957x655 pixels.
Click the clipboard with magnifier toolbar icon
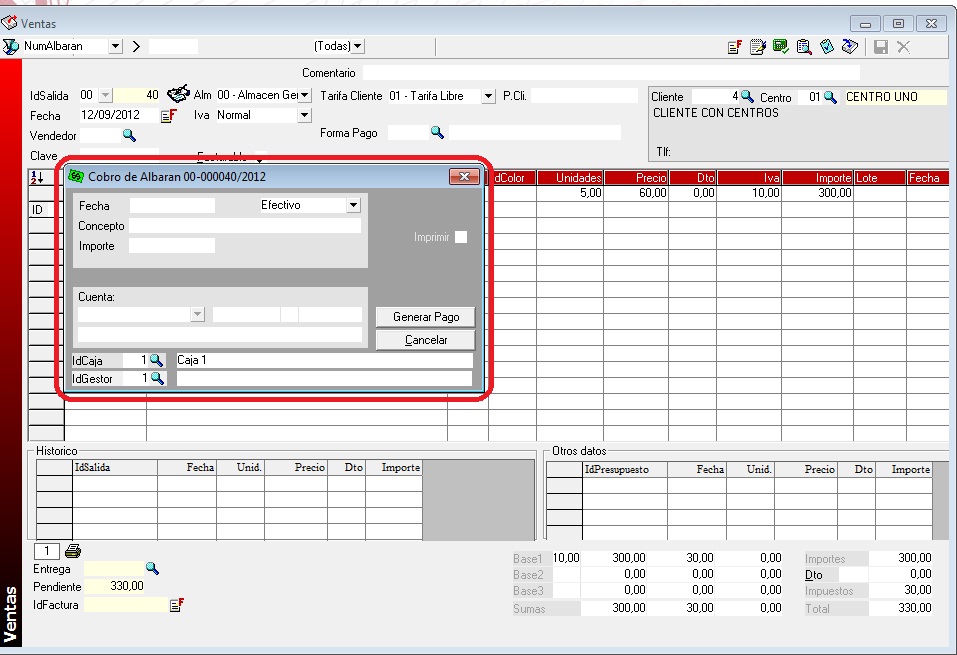[x=804, y=46]
